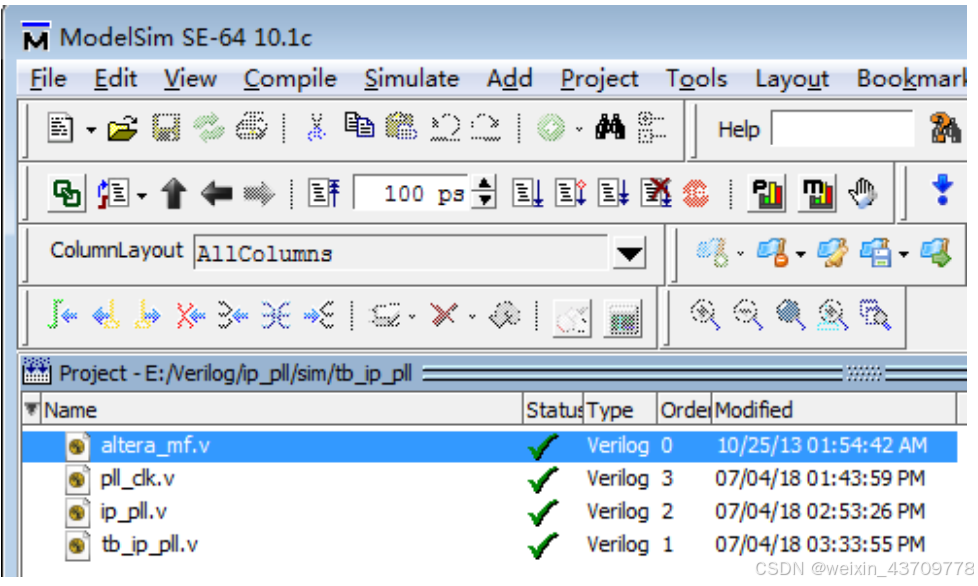Click the red X delete icon
The height and width of the screenshot is (586, 978).
click(x=444, y=315)
